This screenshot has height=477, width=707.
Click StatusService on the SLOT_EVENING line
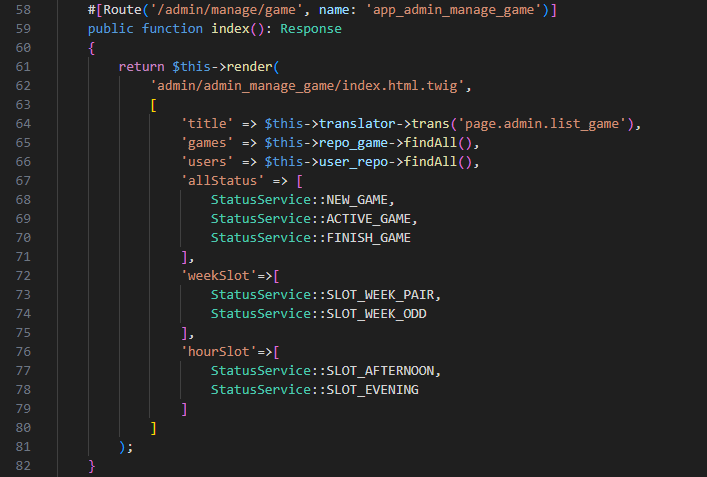click(x=261, y=390)
